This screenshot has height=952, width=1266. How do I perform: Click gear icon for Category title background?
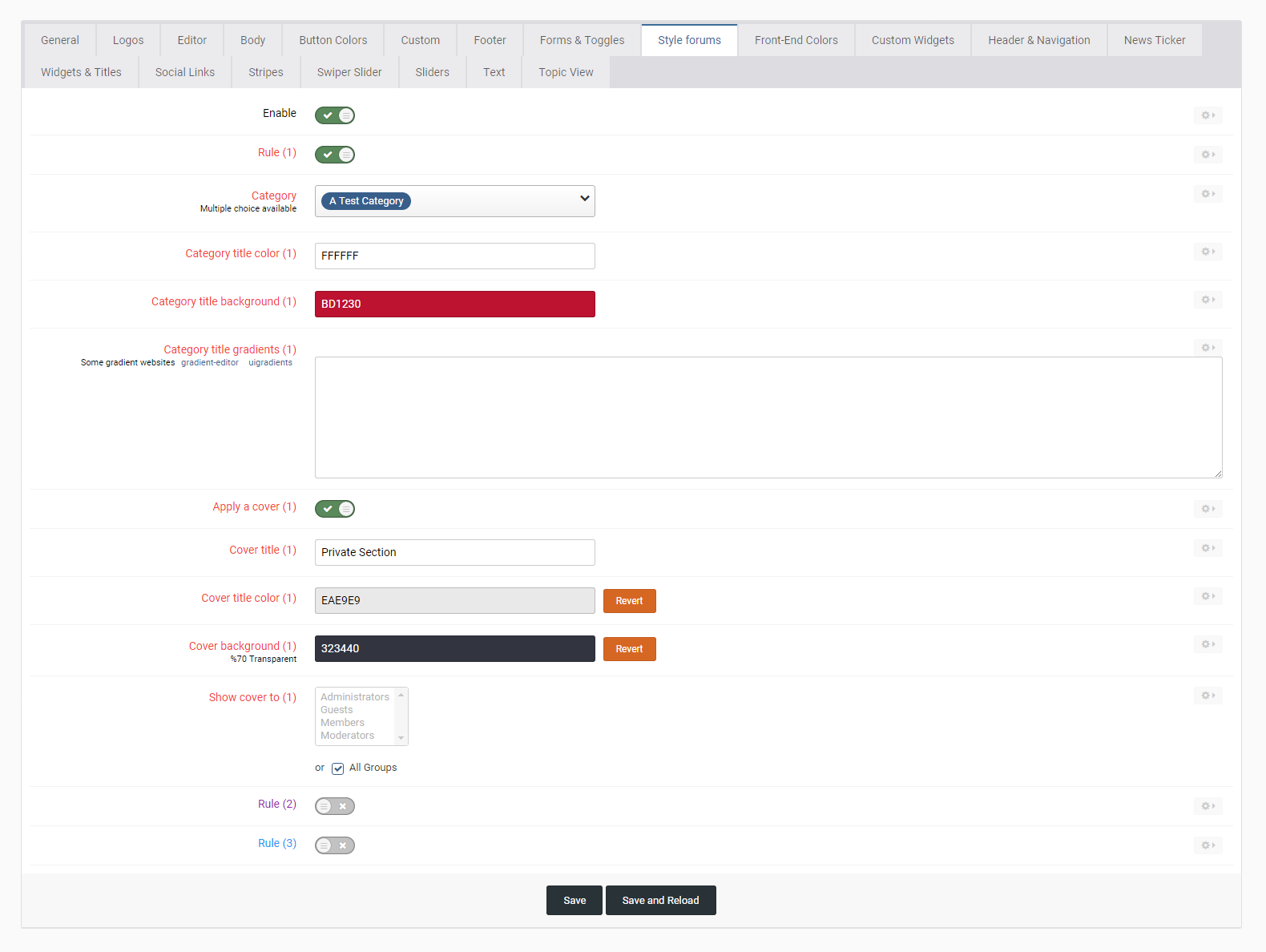(x=1208, y=300)
